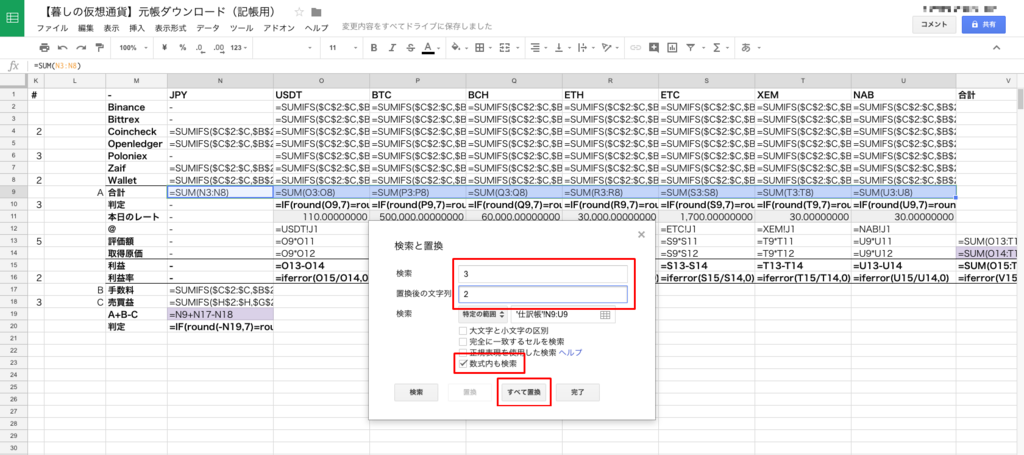Viewport: 1024px width, 455px height.
Task: Click the 置換後の文字列 input field
Action: (x=543, y=294)
